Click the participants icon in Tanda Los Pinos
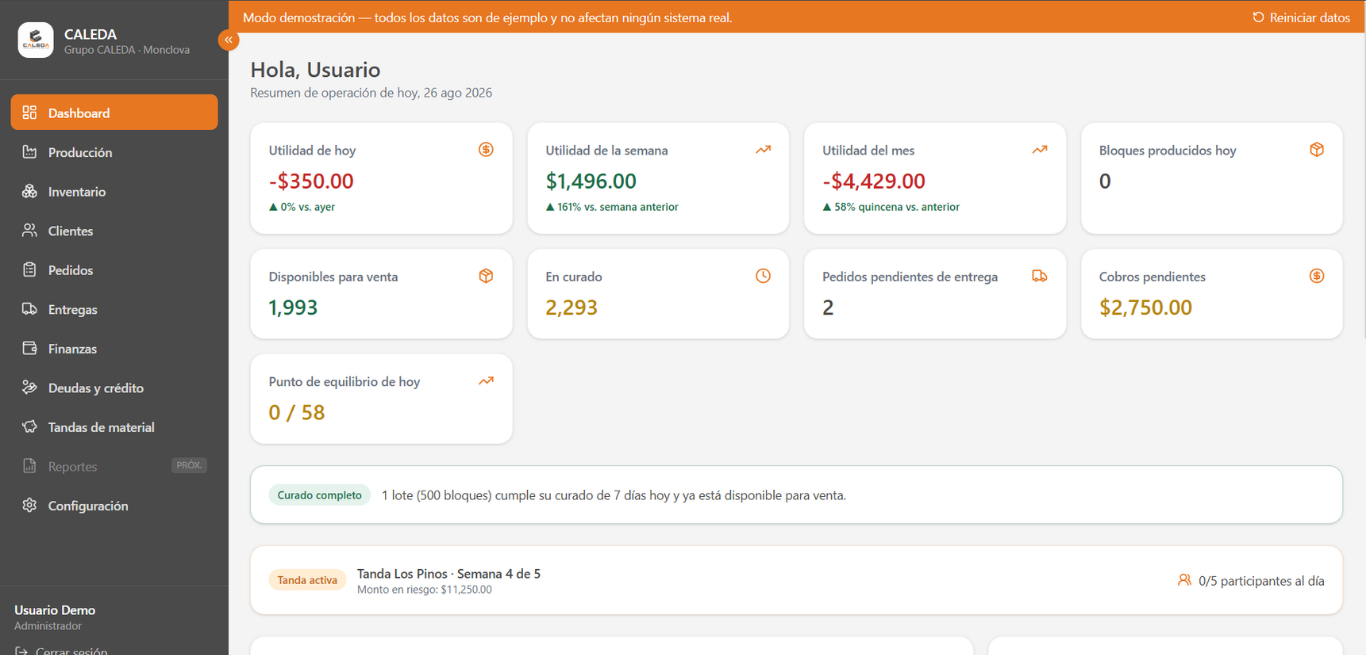Screen dimensions: 1366x655 click(x=1185, y=580)
